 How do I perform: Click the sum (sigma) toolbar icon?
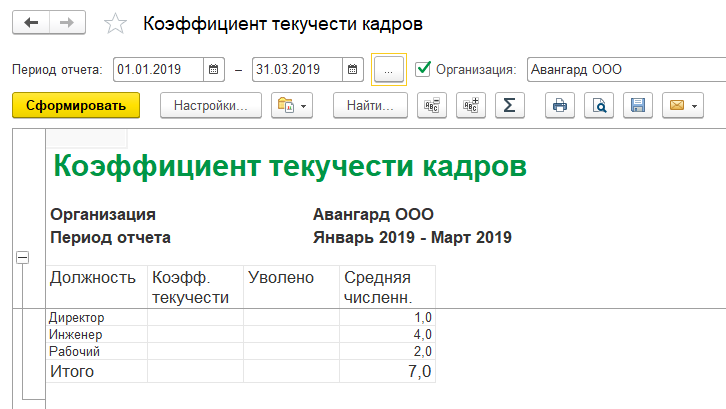click(x=509, y=105)
